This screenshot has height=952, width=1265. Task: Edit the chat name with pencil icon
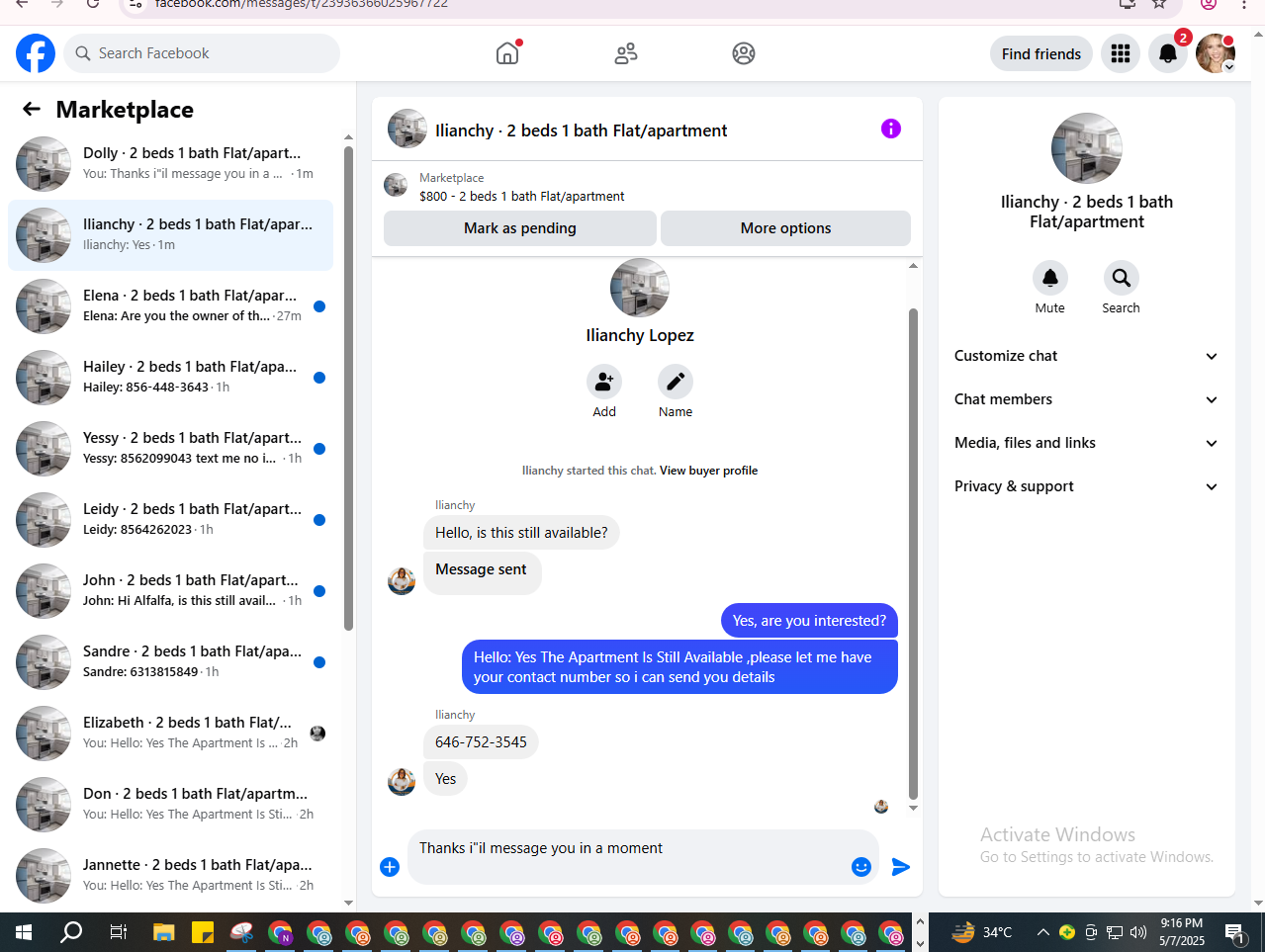[676, 382]
